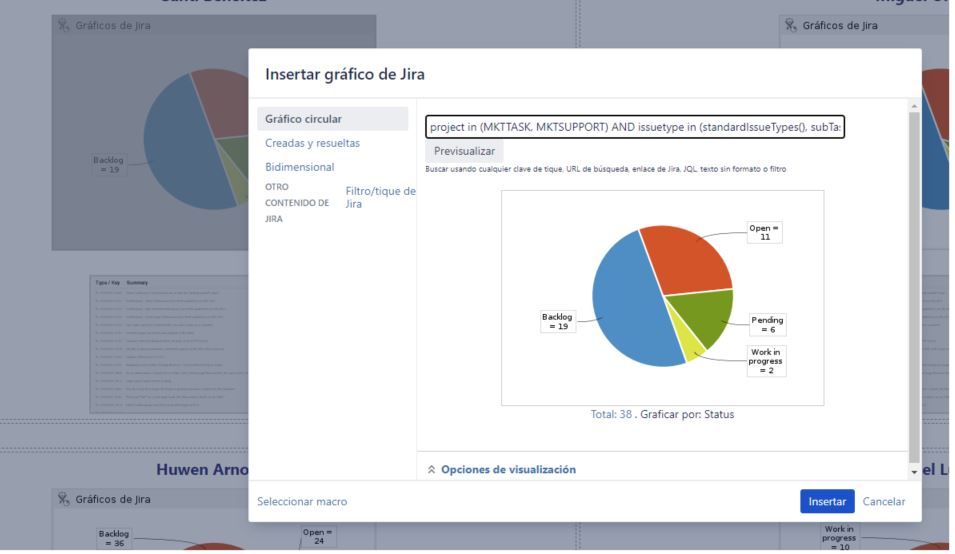Screen dimensions: 955x554
Task: Click the double chevron icon beside Opciones
Action: pos(431,469)
